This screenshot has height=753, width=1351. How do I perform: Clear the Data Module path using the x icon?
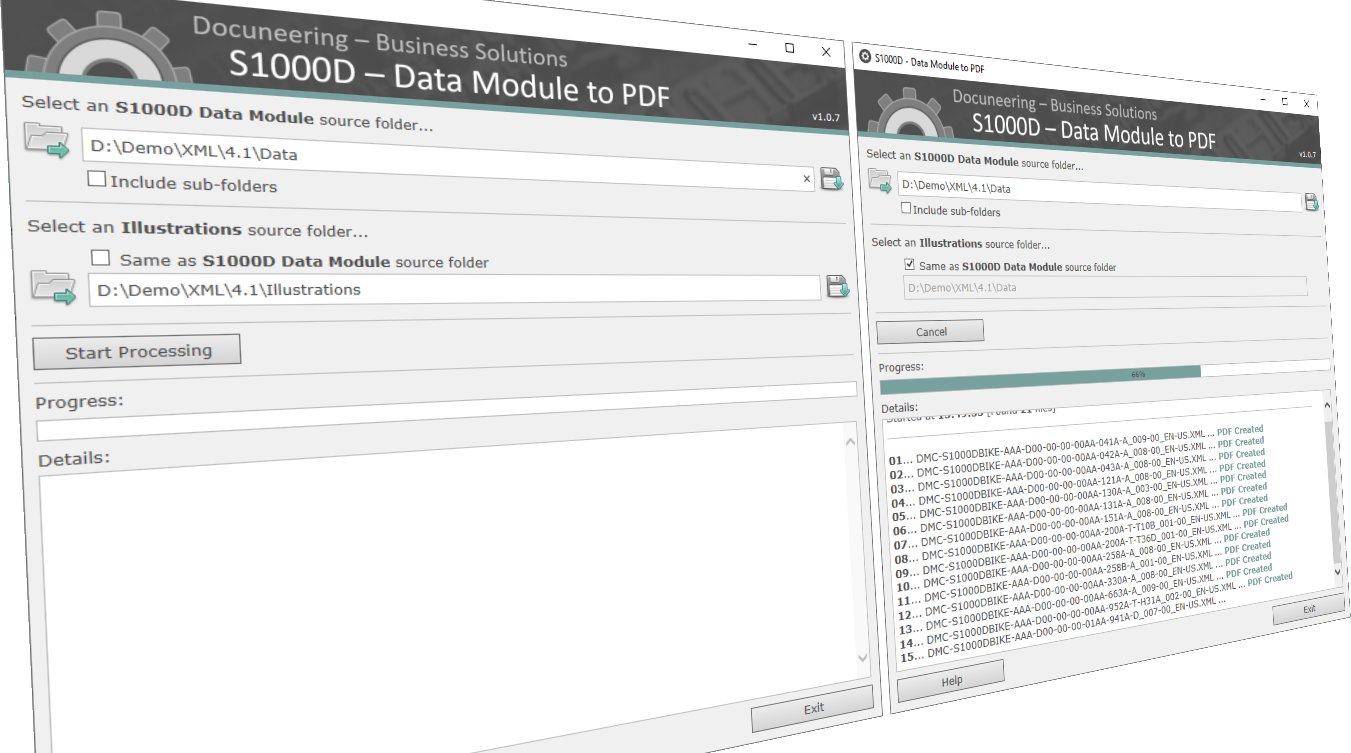coord(806,178)
